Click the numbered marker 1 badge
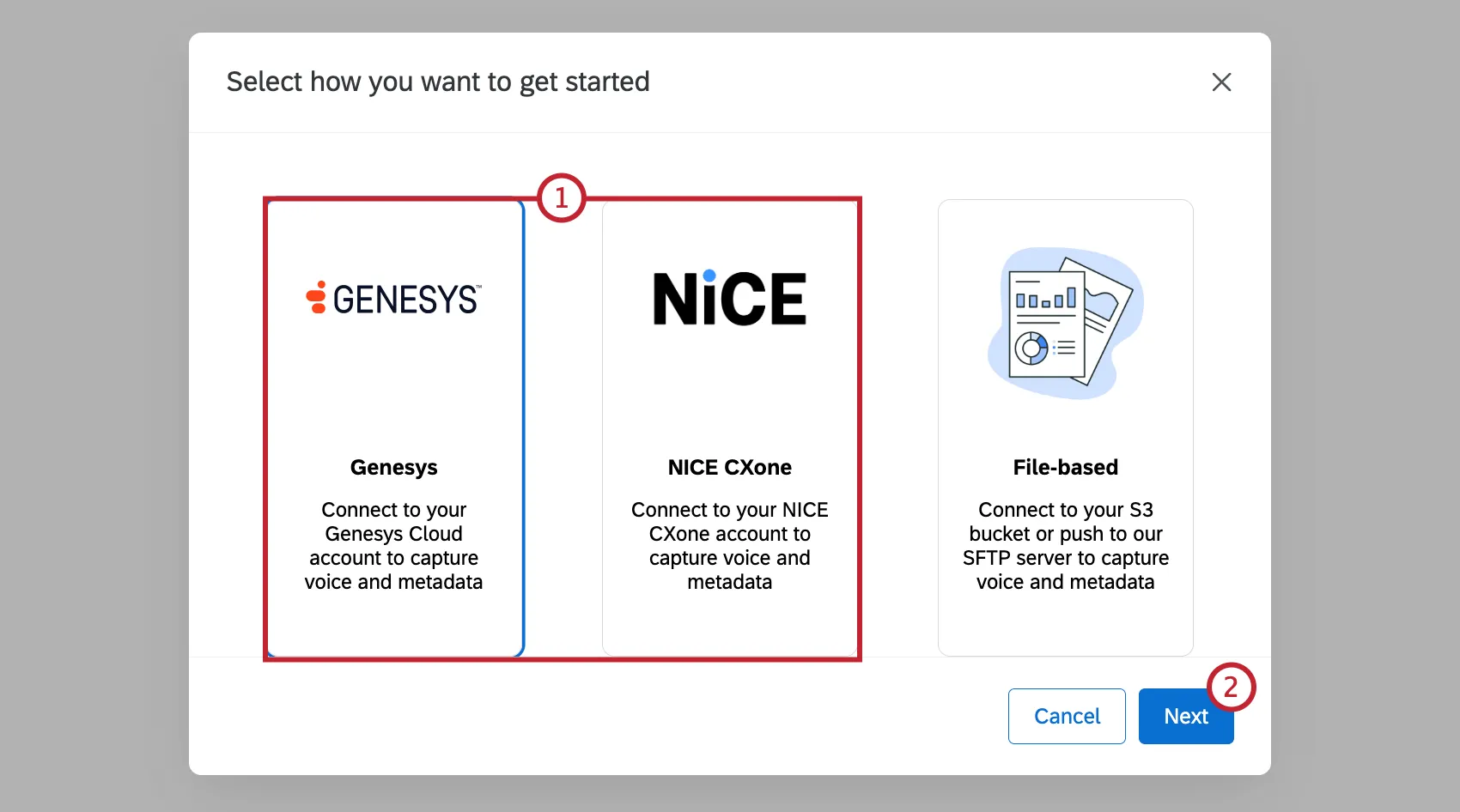This screenshot has width=1460, height=812. pos(562,198)
